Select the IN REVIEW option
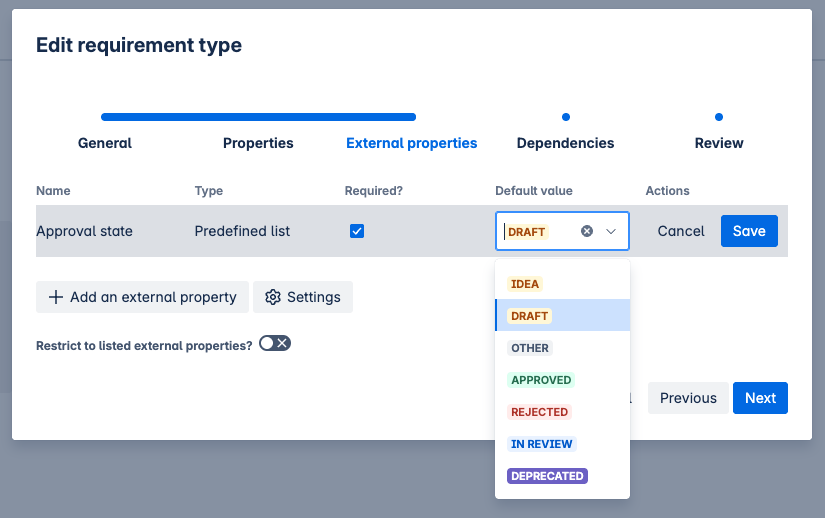The image size is (825, 518). point(541,444)
